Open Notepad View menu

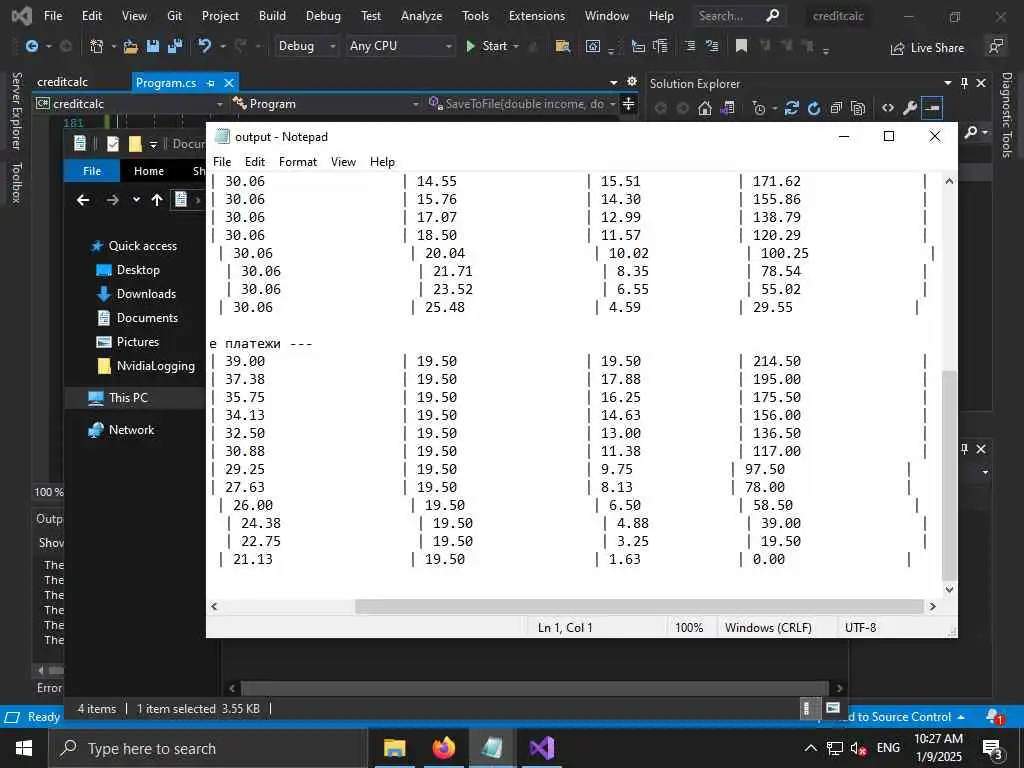pos(343,162)
